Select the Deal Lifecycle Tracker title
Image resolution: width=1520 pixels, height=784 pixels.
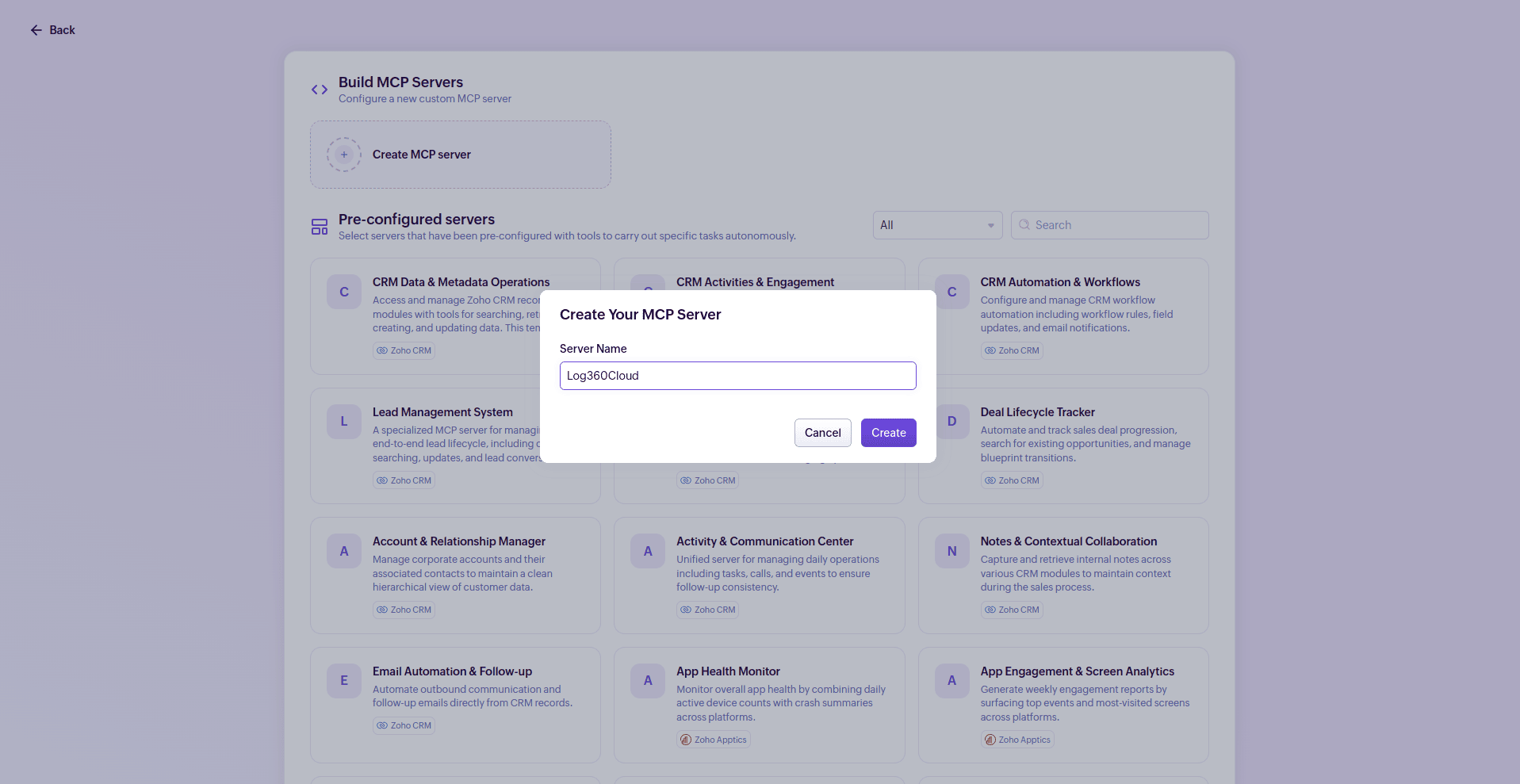click(1037, 412)
